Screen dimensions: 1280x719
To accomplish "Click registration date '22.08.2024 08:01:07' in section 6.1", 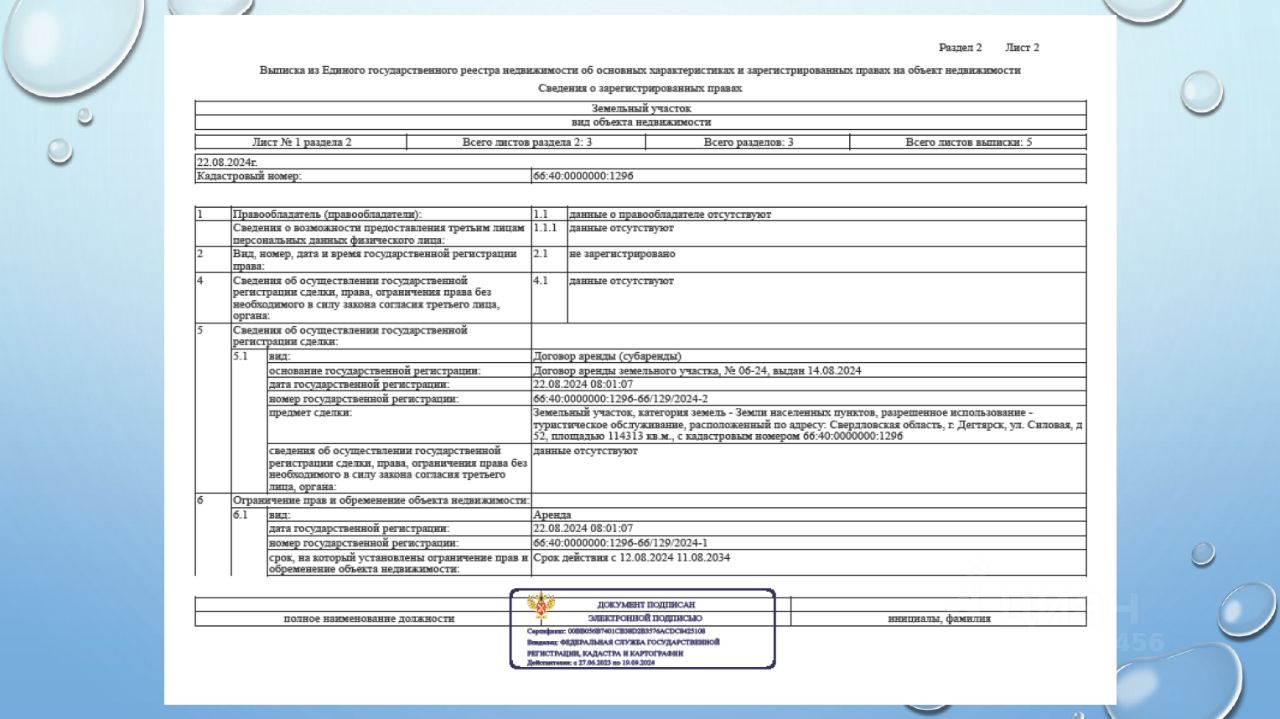I will tap(583, 527).
